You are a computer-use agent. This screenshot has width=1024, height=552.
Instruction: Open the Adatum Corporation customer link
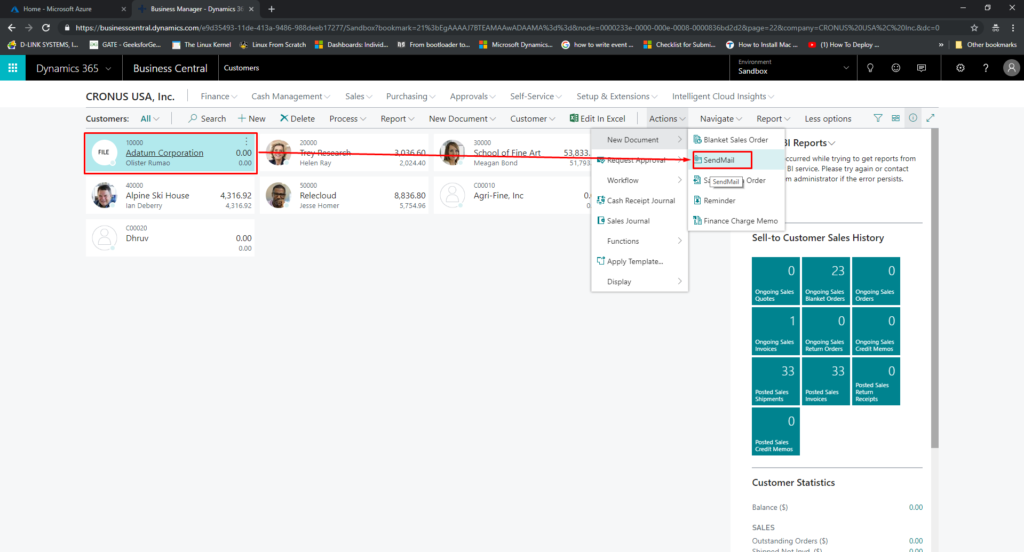click(164, 153)
